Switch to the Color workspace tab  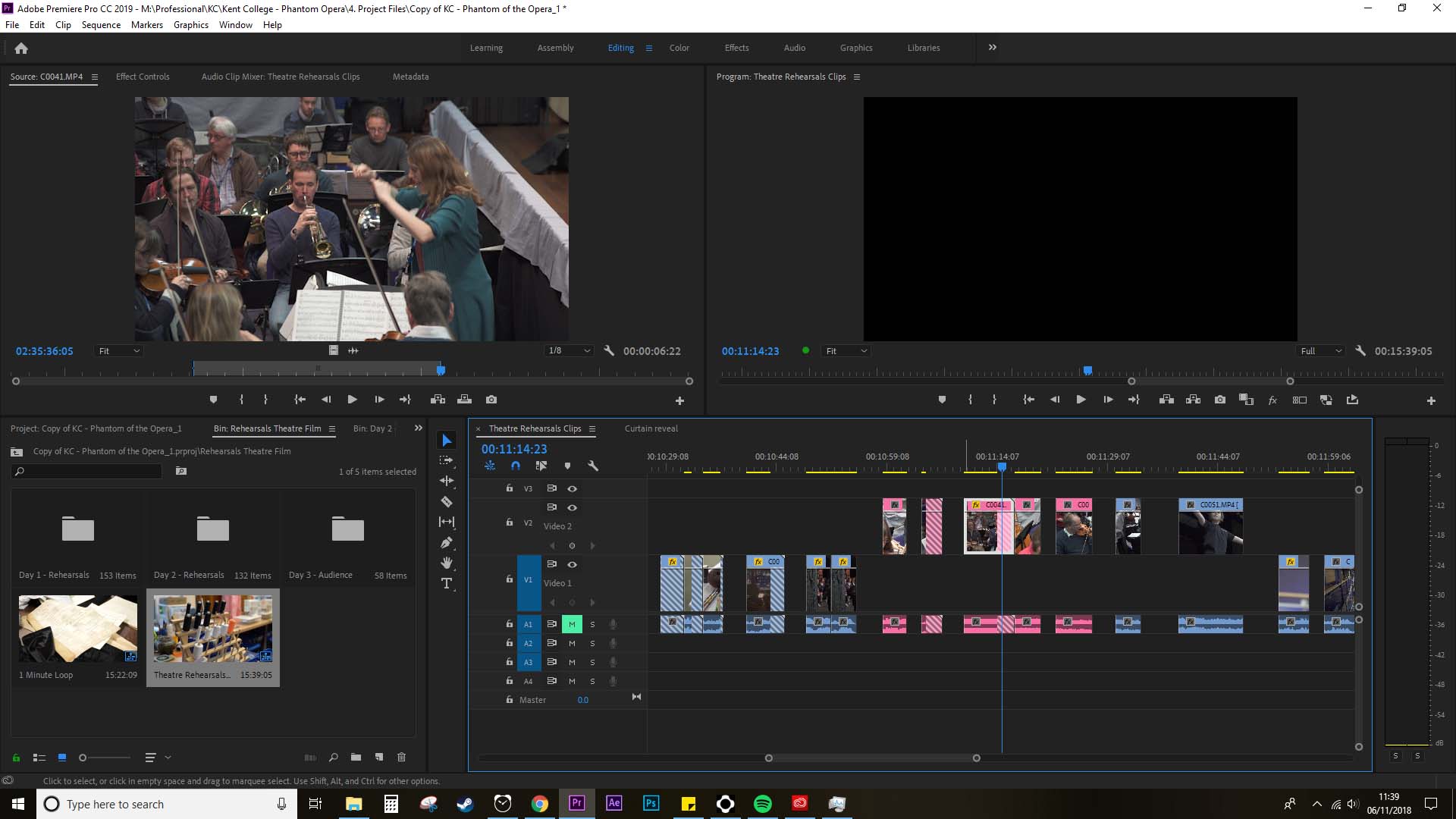(x=679, y=47)
